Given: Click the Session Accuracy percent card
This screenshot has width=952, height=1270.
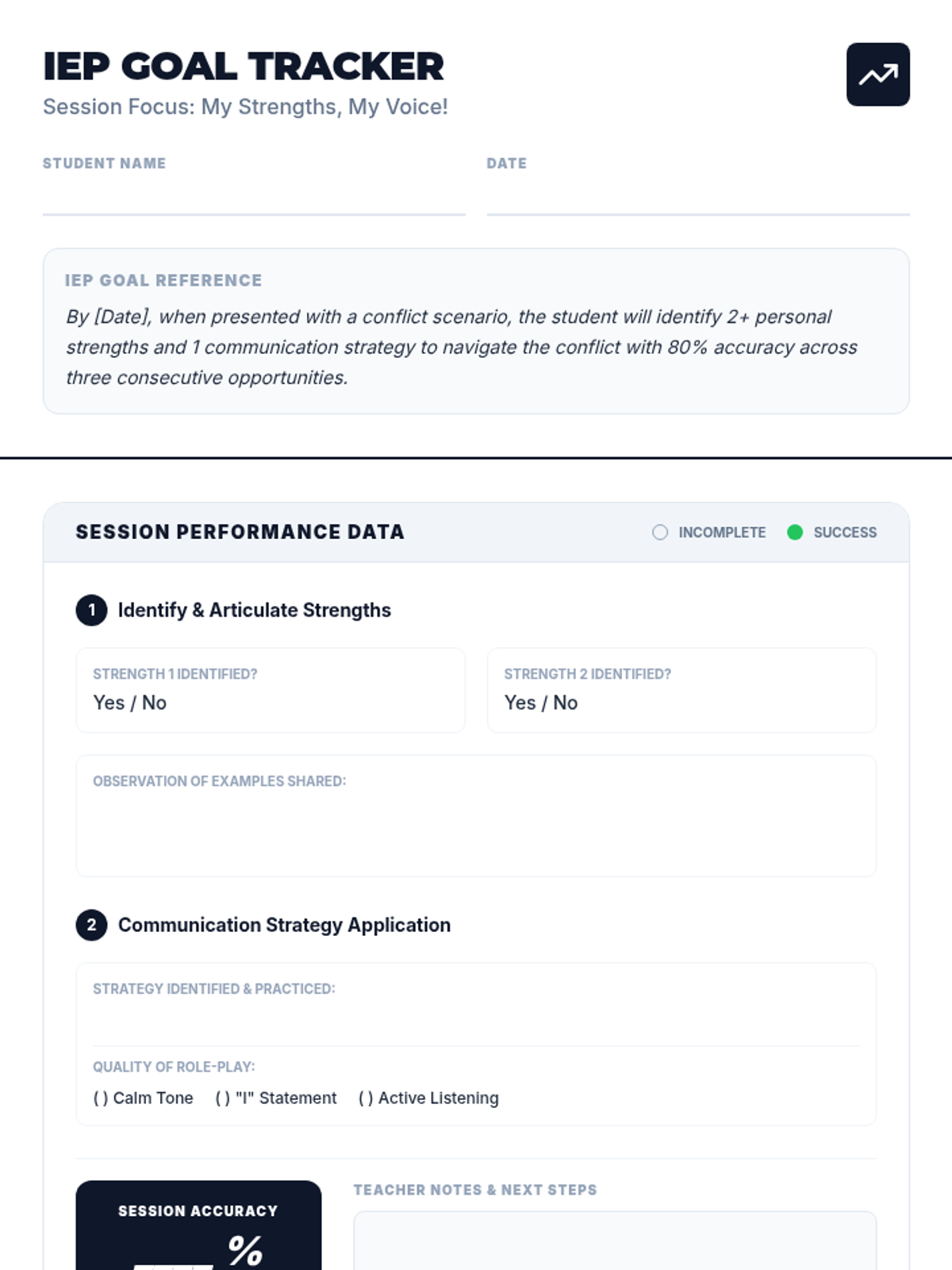Looking at the screenshot, I should tap(198, 1226).
